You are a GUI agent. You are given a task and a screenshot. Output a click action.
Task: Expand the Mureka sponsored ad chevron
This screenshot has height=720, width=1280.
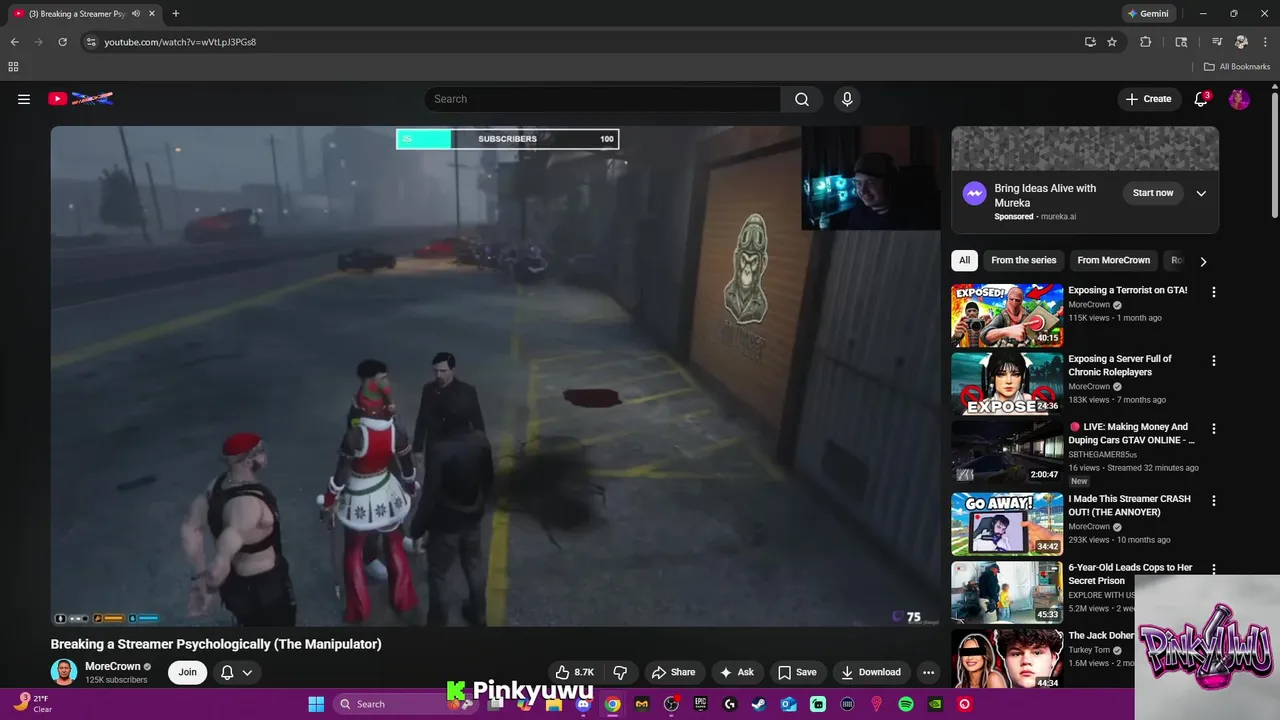[x=1201, y=193]
